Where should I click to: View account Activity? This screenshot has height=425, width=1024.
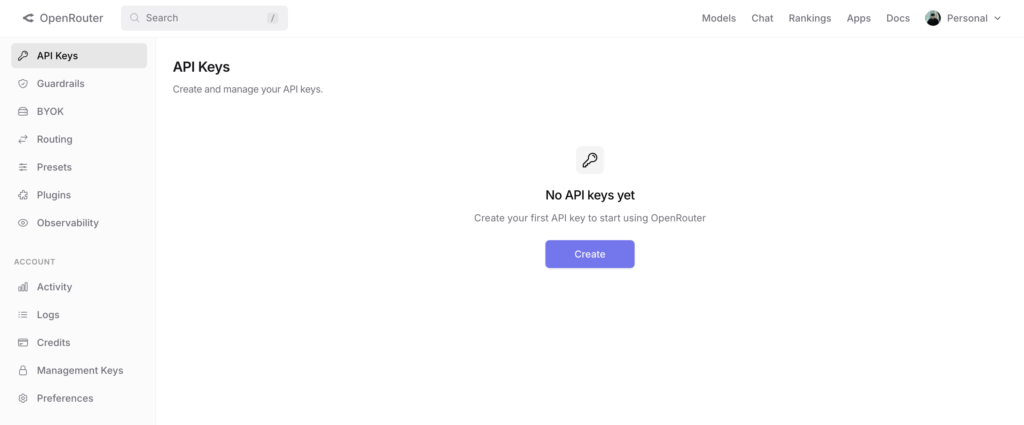(x=79, y=287)
